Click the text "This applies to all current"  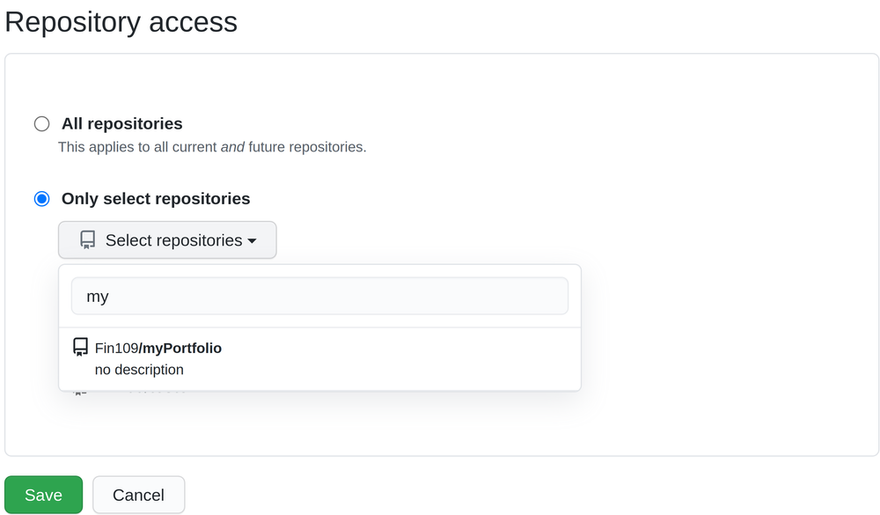coord(138,147)
